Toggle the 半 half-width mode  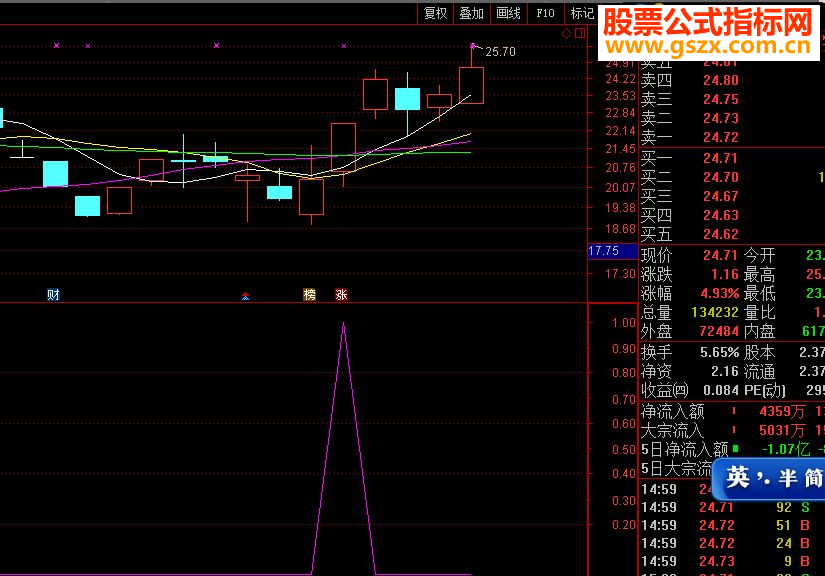[x=788, y=478]
